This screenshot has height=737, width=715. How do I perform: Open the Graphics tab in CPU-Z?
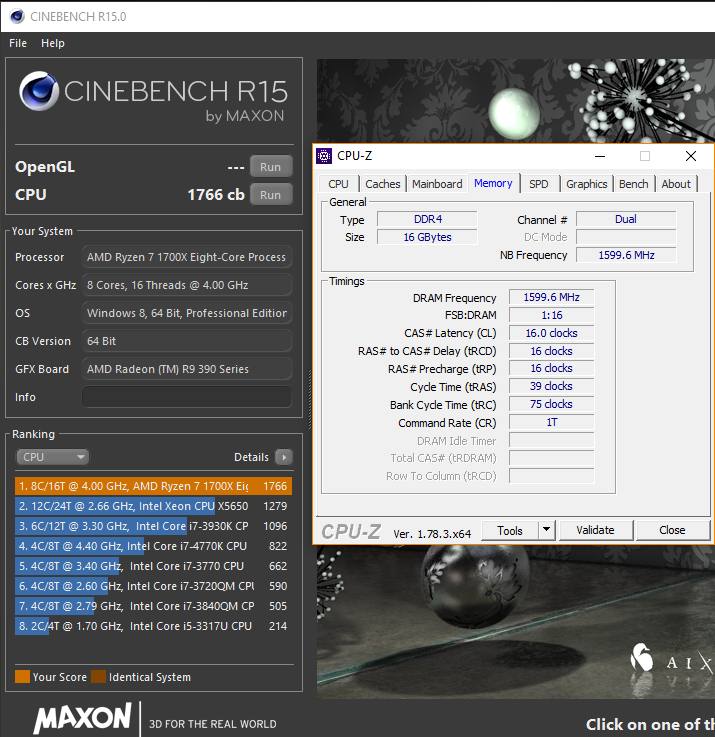(587, 184)
